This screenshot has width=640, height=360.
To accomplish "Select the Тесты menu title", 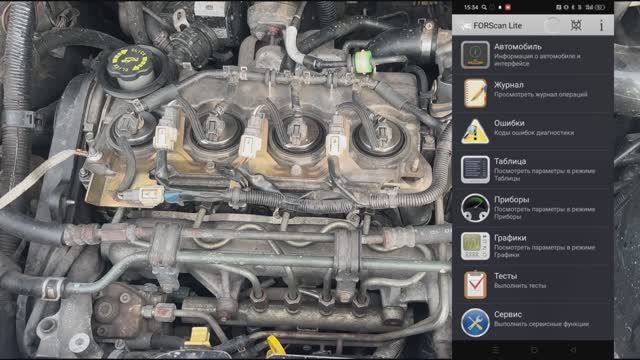I will (x=505, y=276).
